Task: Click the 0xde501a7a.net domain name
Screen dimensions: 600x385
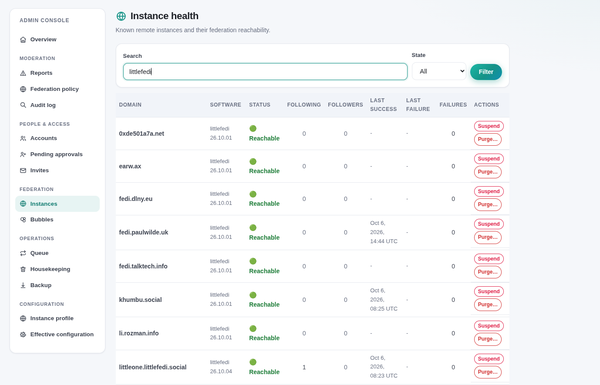Action: 142,134
